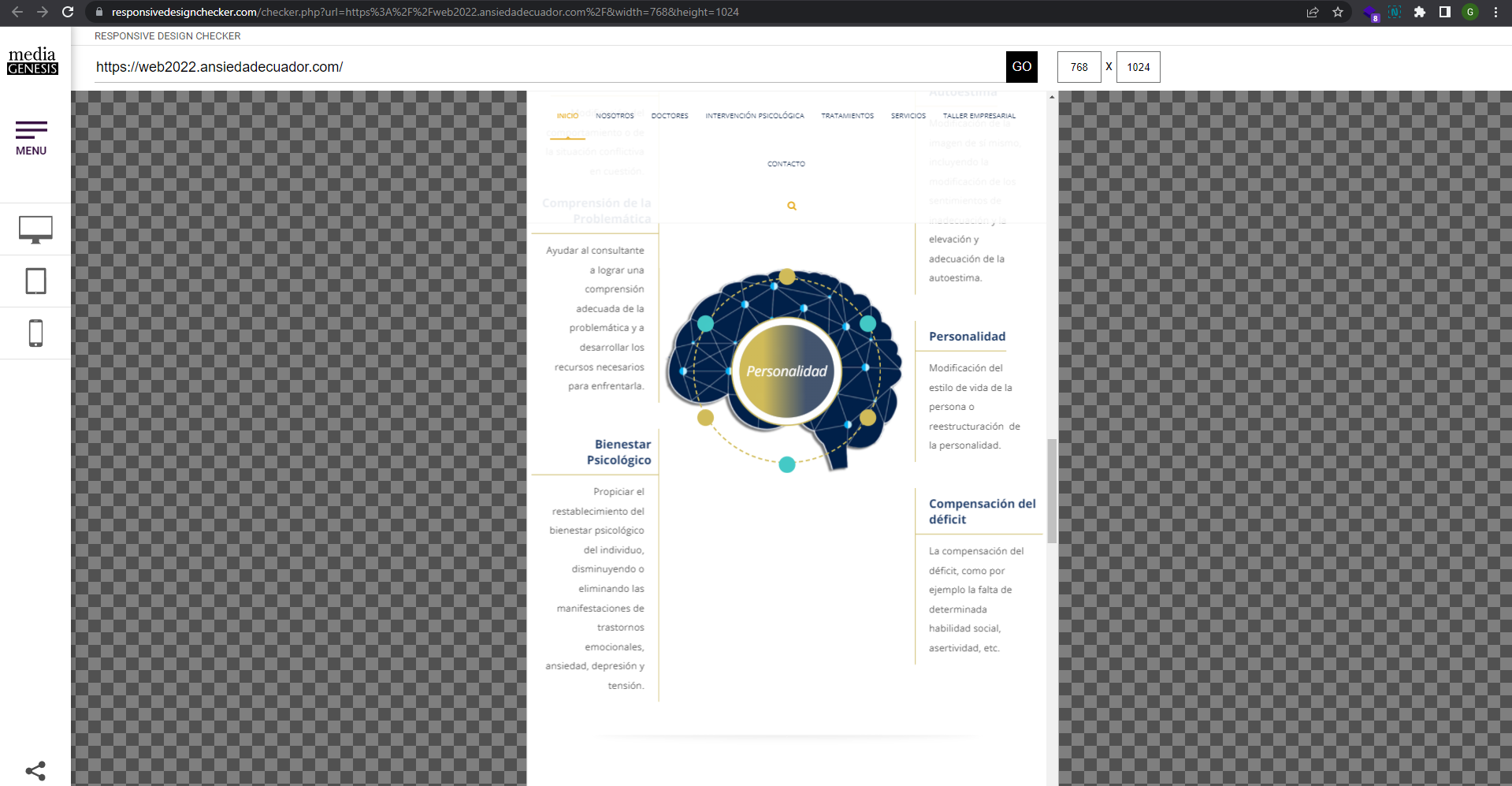Viewport: 1512px width, 786px height.
Task: Open DOCTORES menu item
Action: (670, 116)
